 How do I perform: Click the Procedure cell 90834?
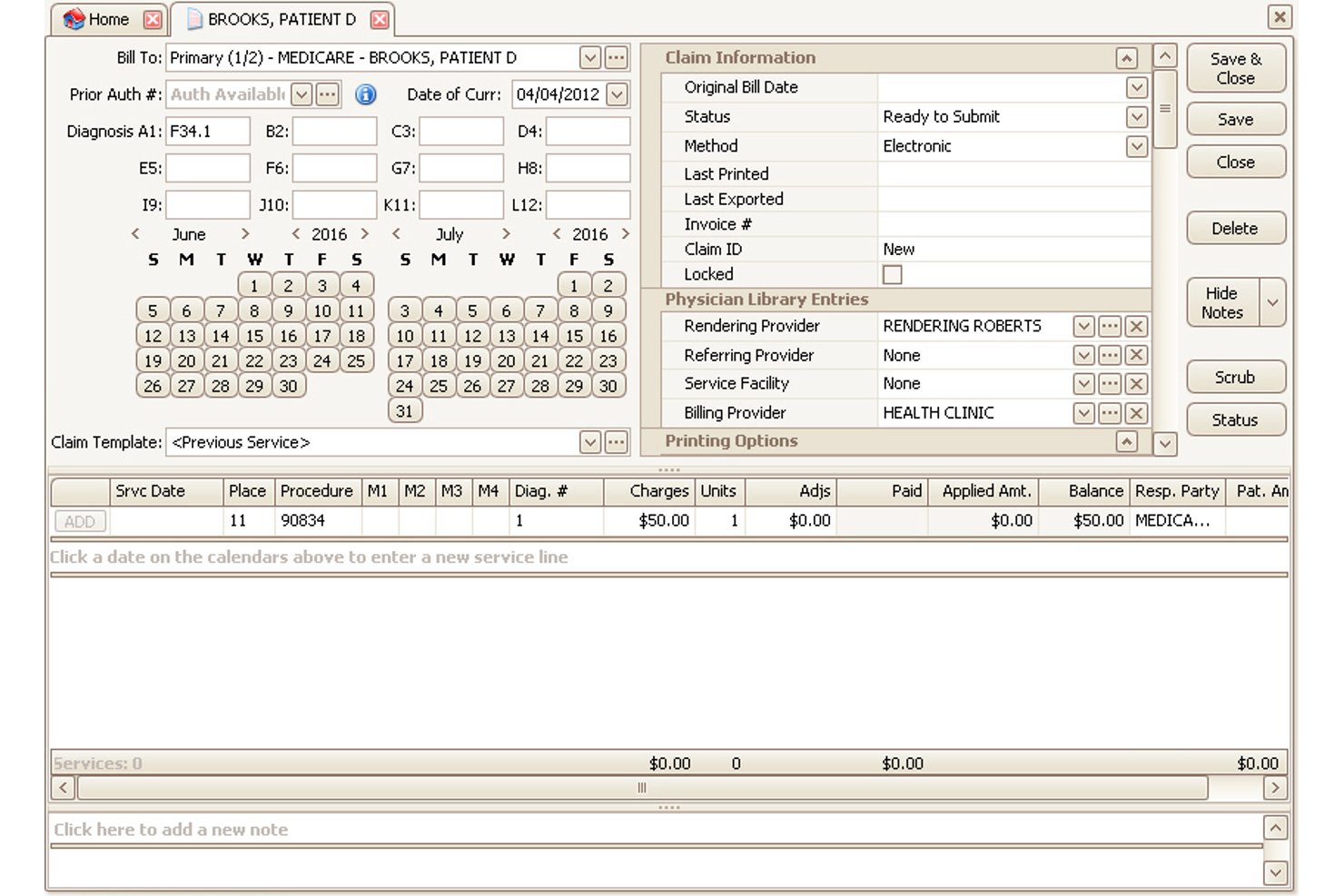point(317,521)
